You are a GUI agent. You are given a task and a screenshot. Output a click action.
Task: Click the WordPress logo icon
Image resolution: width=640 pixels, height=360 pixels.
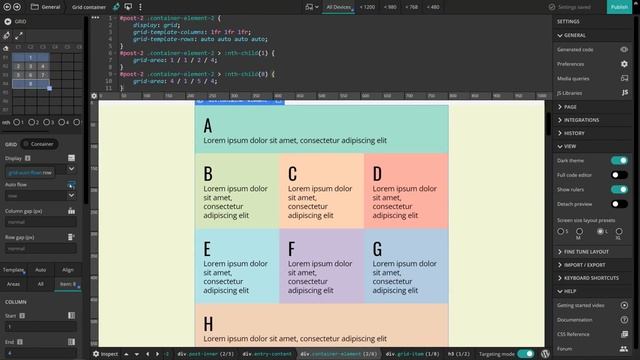(x=545, y=354)
